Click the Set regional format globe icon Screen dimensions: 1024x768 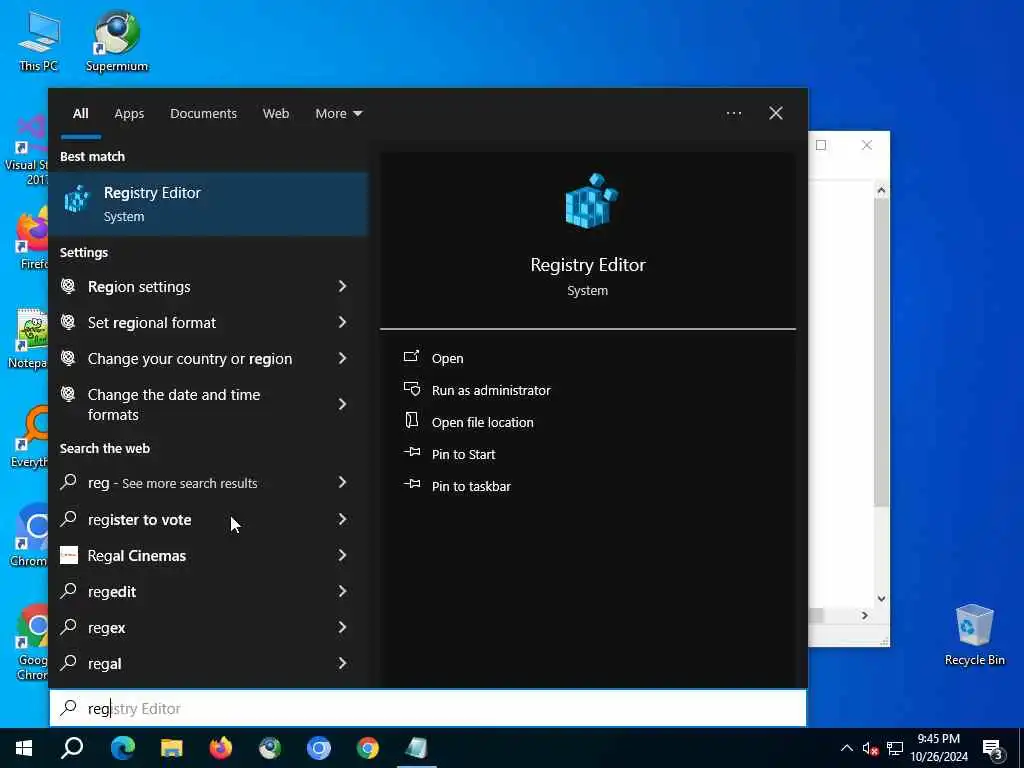click(x=68, y=322)
